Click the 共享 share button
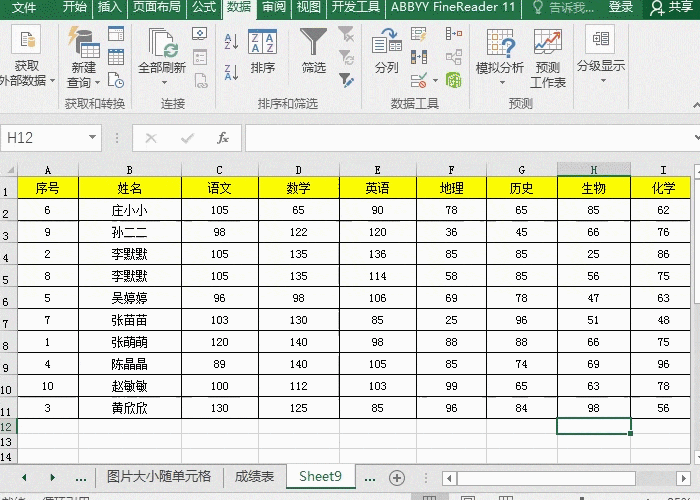Image resolution: width=700 pixels, height=500 pixels. [x=672, y=7]
